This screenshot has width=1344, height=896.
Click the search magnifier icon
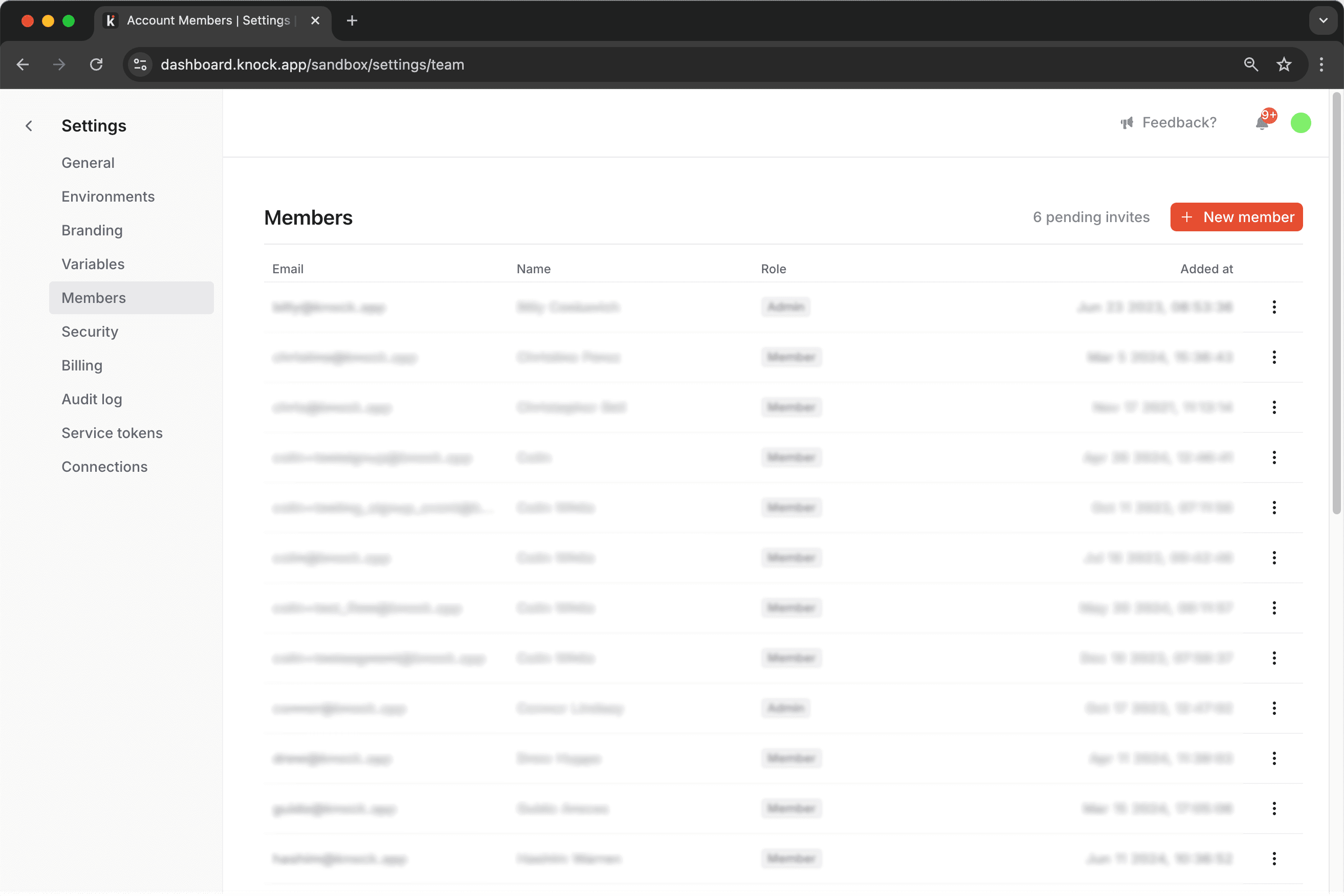(1251, 64)
